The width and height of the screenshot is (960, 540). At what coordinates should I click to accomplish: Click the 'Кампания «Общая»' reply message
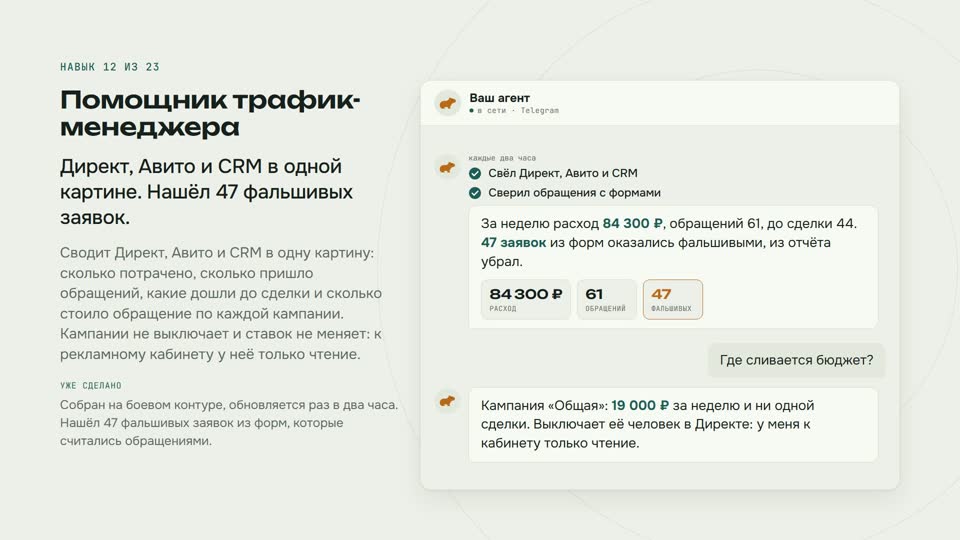pos(673,424)
